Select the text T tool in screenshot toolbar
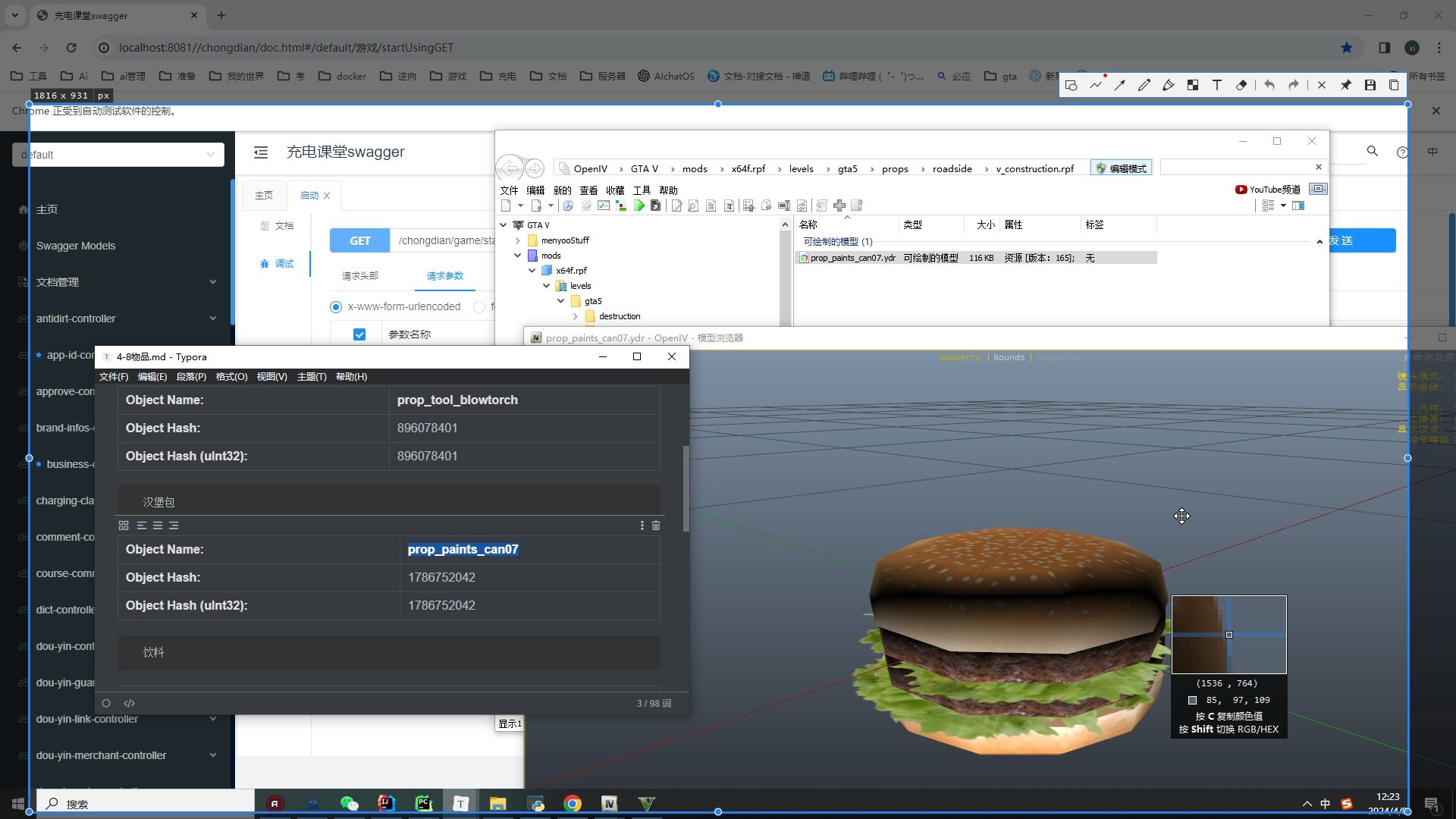 (x=1217, y=86)
